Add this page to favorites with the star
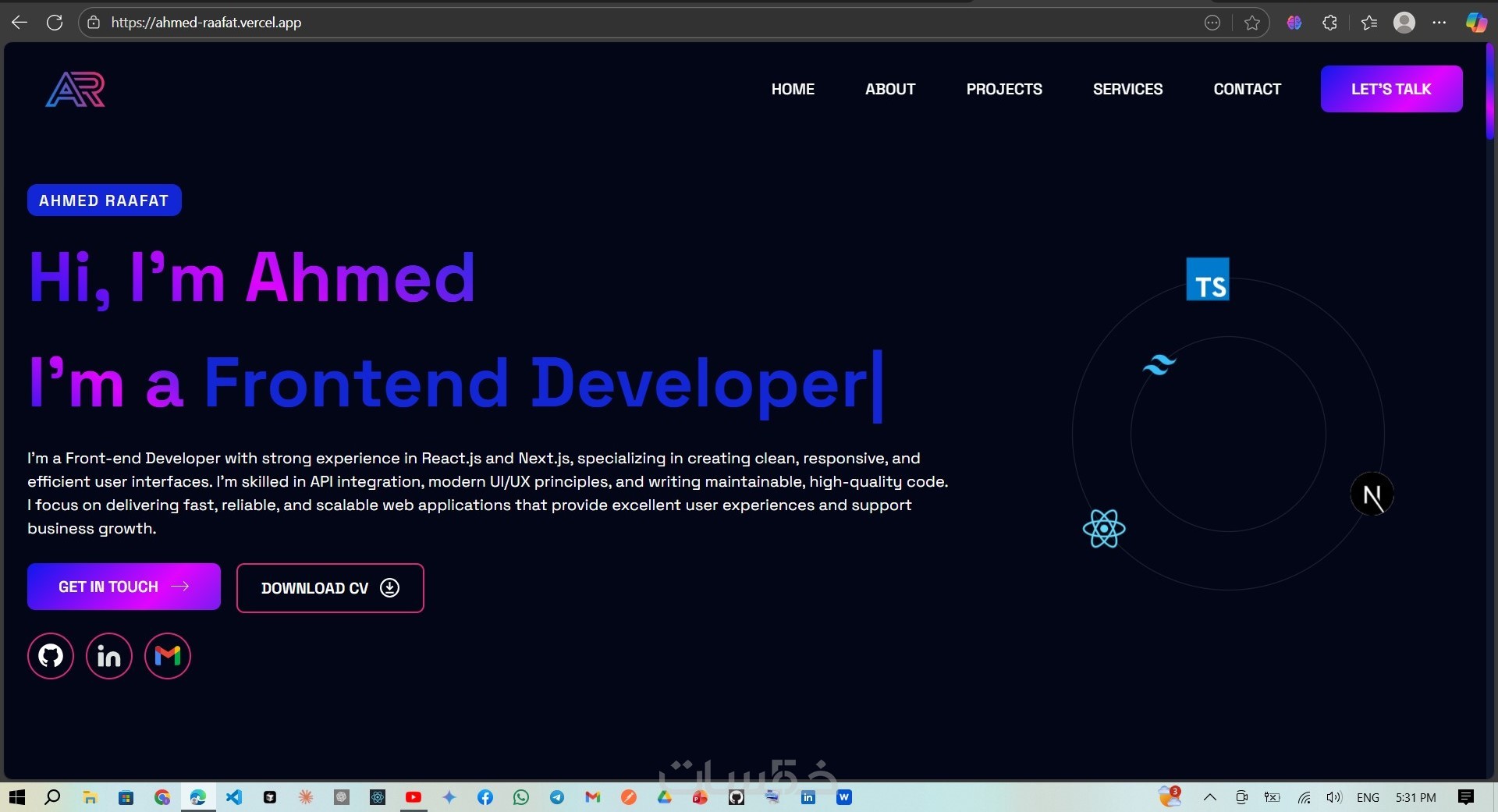Viewport: 1498px width, 812px height. (1252, 23)
